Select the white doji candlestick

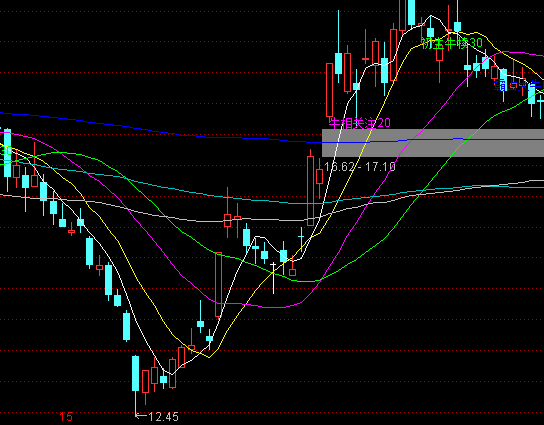click(x=273, y=278)
